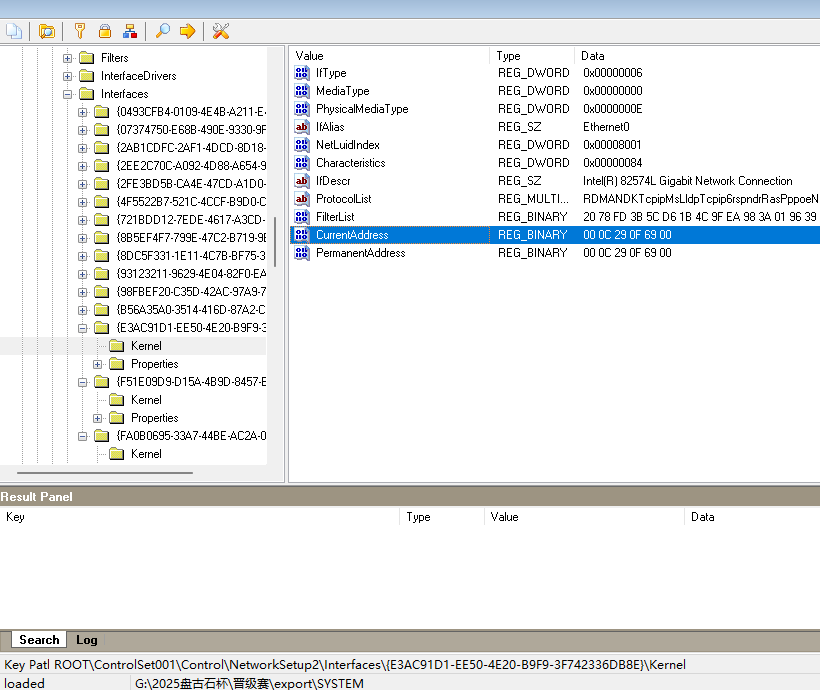The width and height of the screenshot is (820, 690).
Task: Click folder icon of {0493CFB4-0109 key
Action: pos(101,112)
